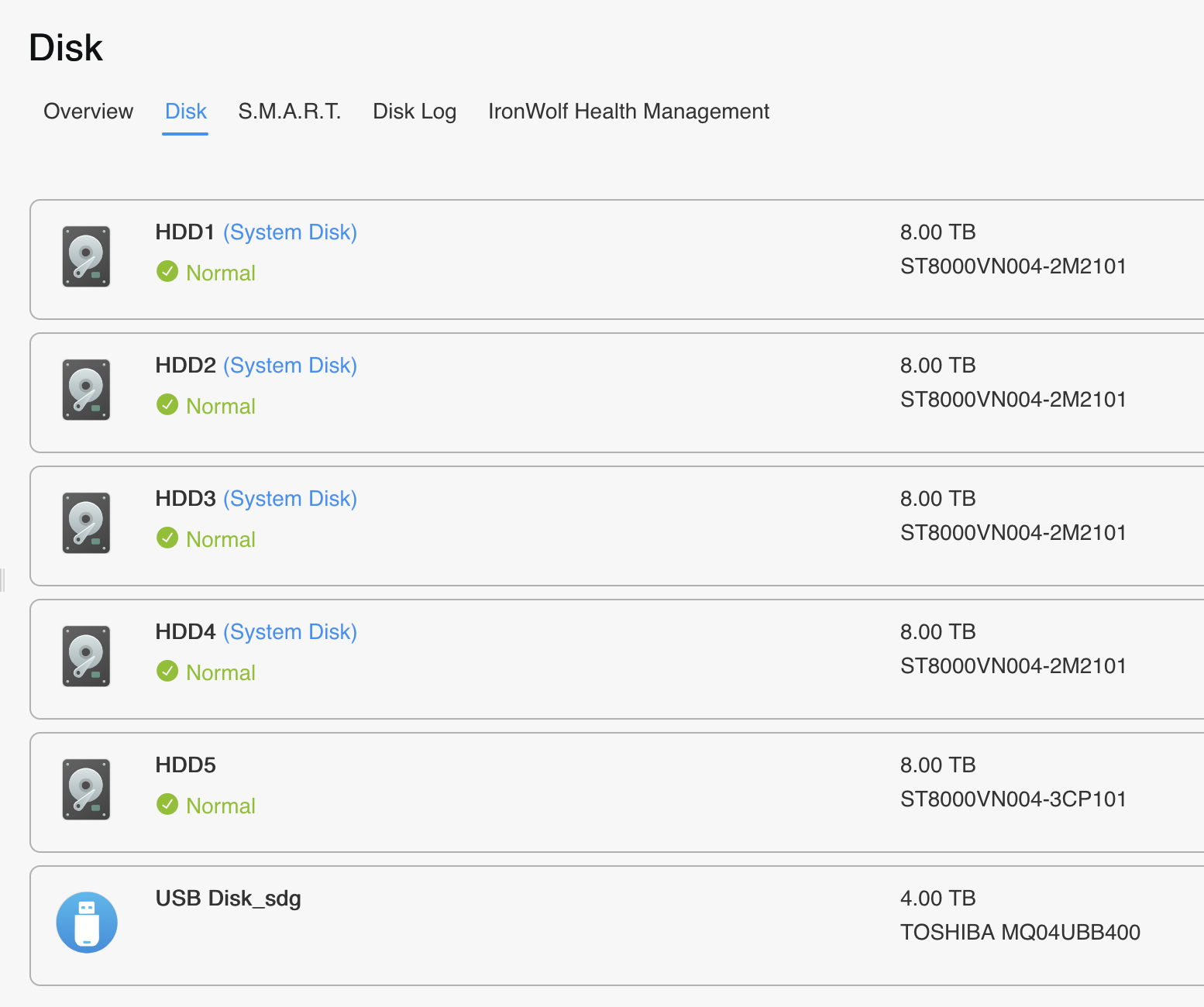Click the HDD2 hard drive icon
This screenshot has width=1204, height=1007.
point(86,390)
